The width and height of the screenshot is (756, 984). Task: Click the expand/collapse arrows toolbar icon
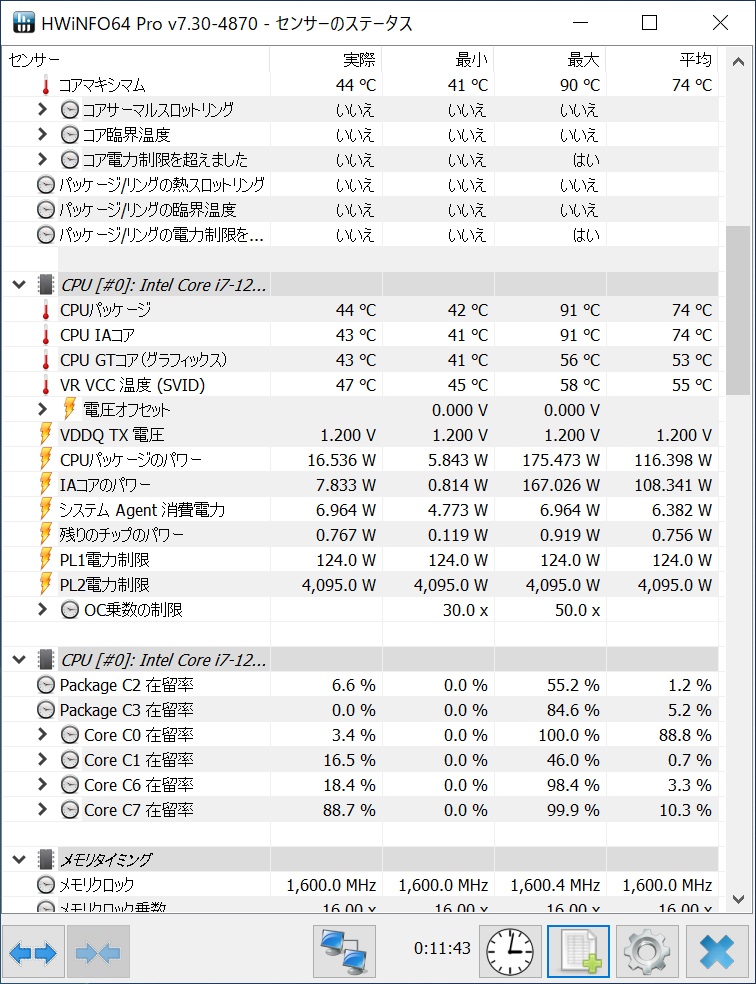[x=33, y=952]
